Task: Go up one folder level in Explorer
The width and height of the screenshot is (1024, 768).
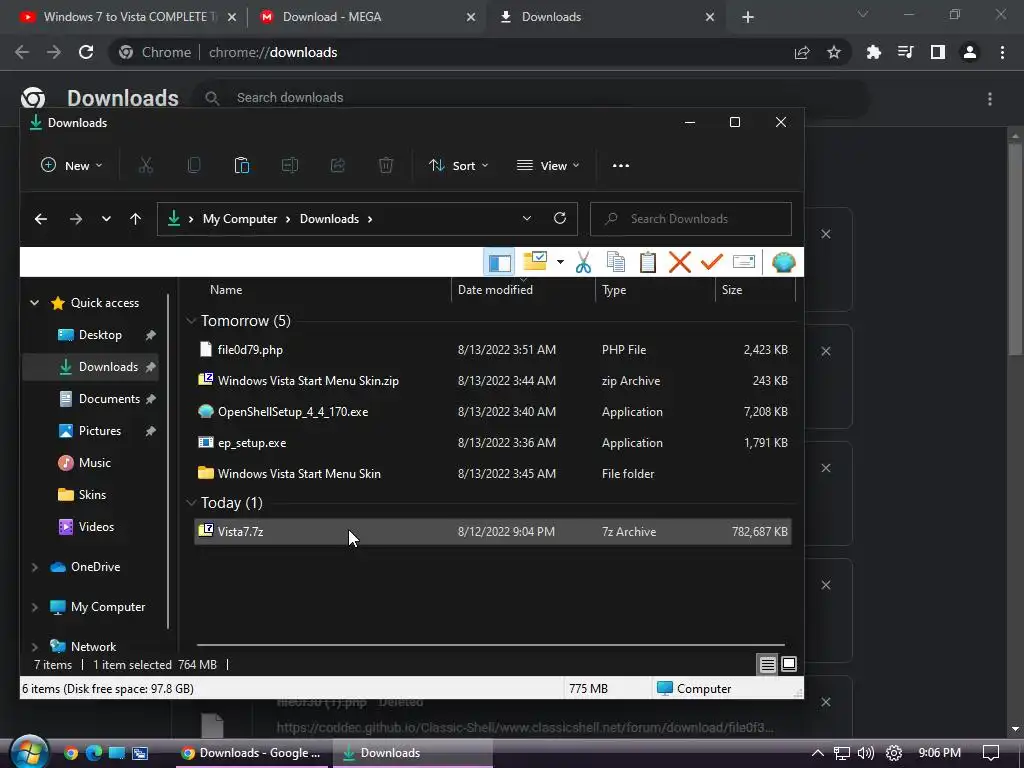Action: (x=135, y=219)
